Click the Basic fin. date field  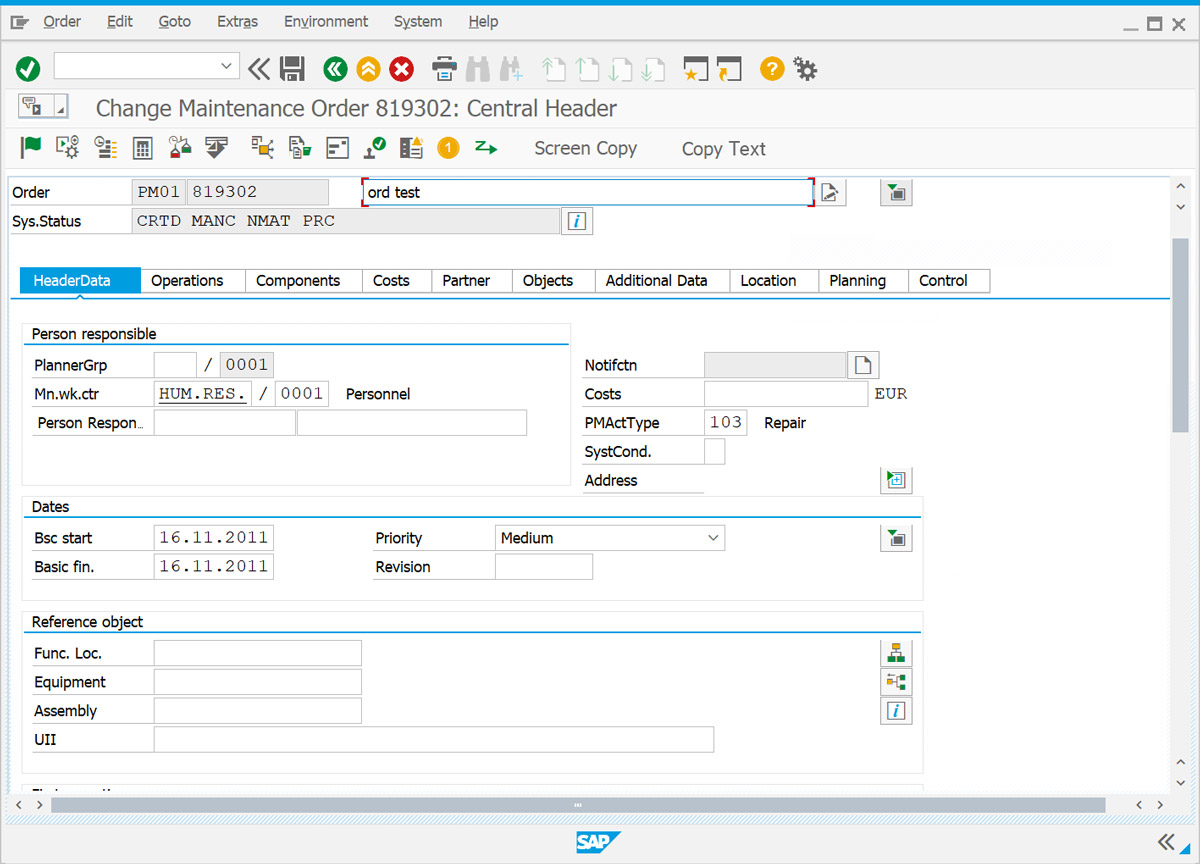pyautogui.click(x=213, y=567)
